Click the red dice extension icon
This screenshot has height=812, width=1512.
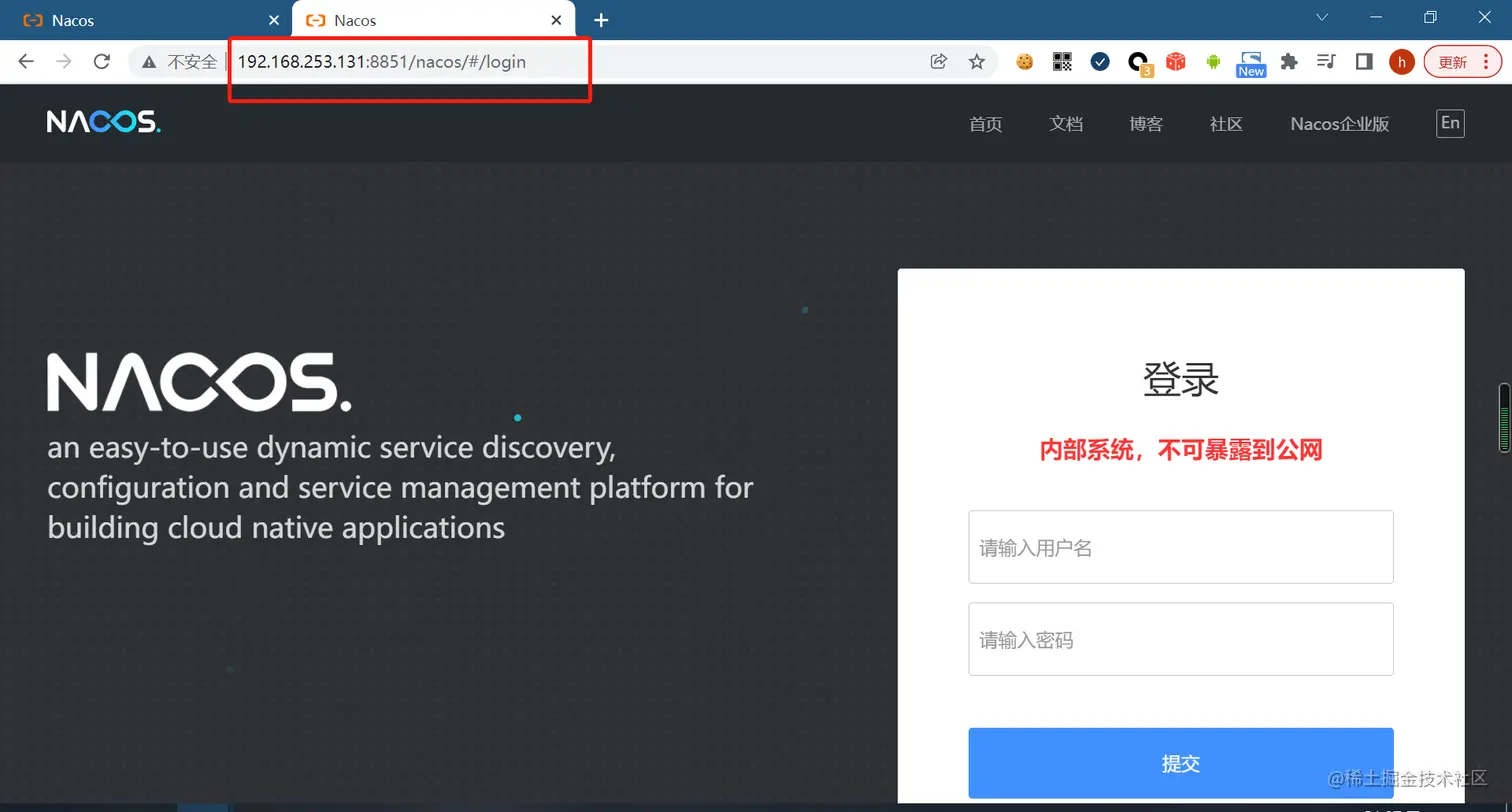pyautogui.click(x=1176, y=62)
